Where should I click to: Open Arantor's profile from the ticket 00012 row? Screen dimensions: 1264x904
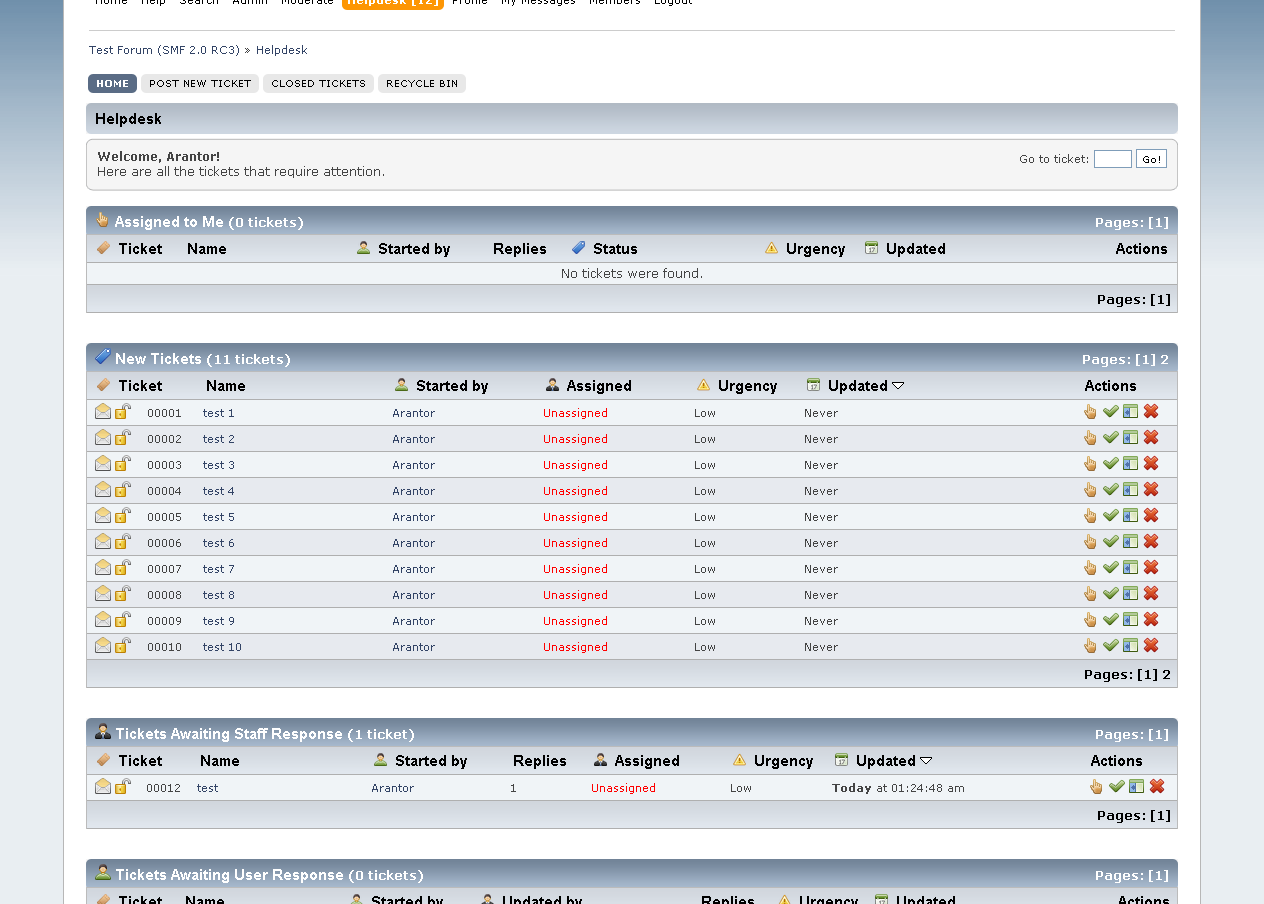(x=393, y=788)
